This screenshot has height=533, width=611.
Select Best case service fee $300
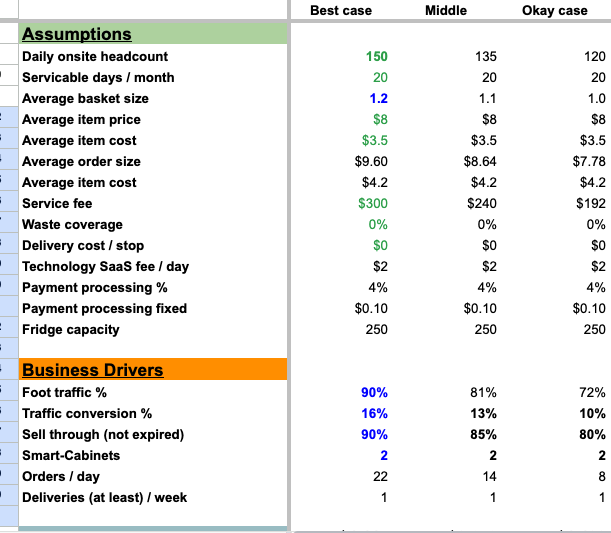(373, 203)
